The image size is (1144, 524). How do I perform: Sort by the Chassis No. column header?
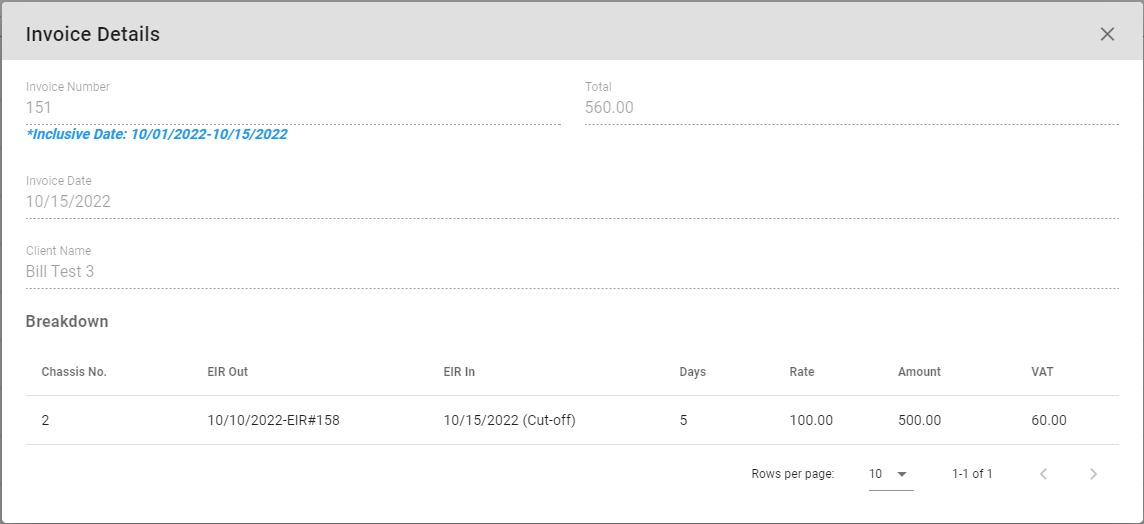pyautogui.click(x=74, y=372)
